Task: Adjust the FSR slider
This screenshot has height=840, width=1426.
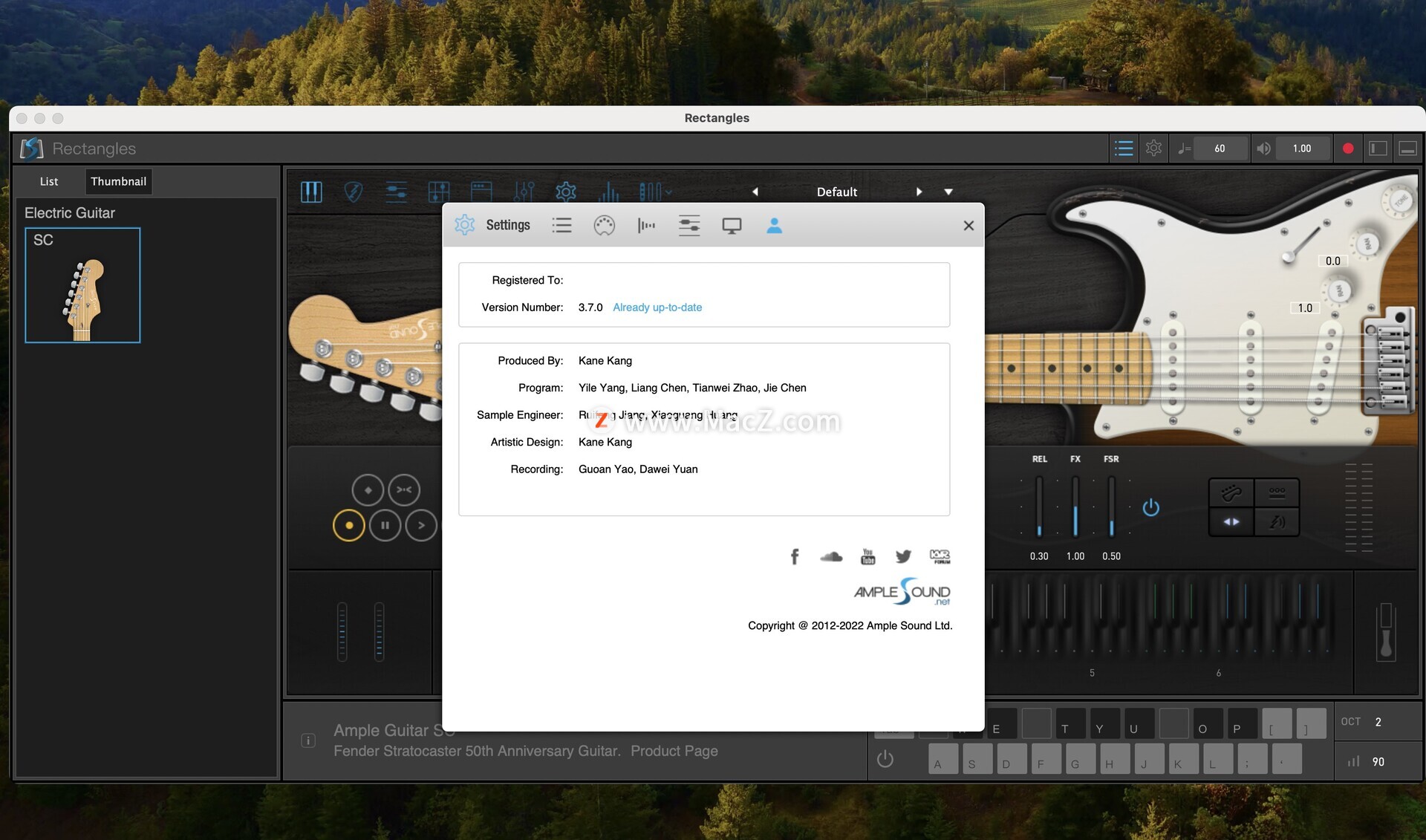Action: tap(1111, 507)
